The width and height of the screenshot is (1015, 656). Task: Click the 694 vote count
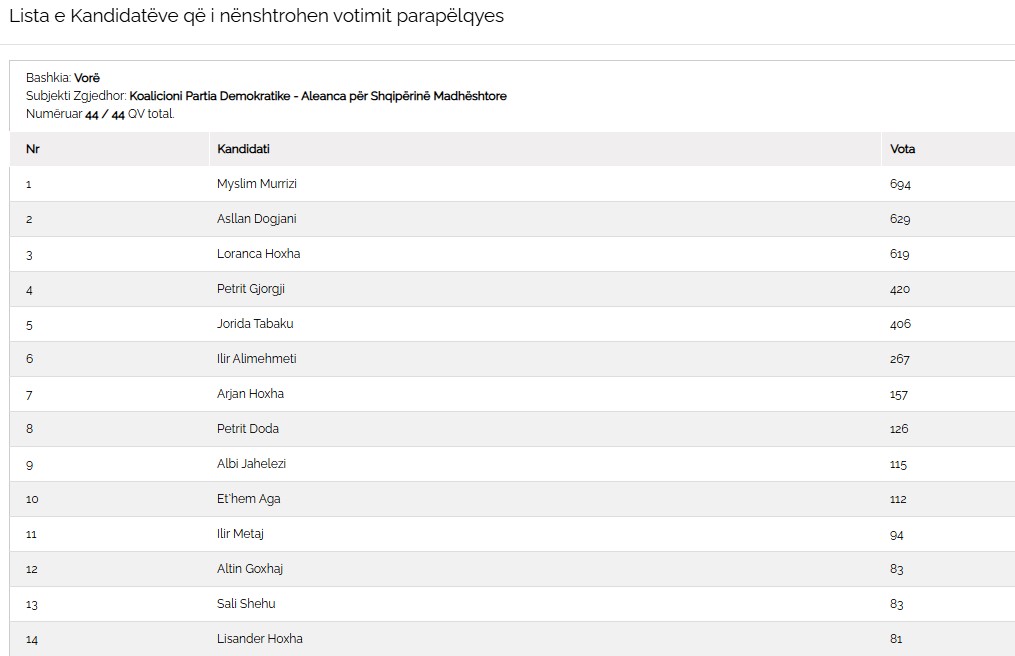click(900, 184)
